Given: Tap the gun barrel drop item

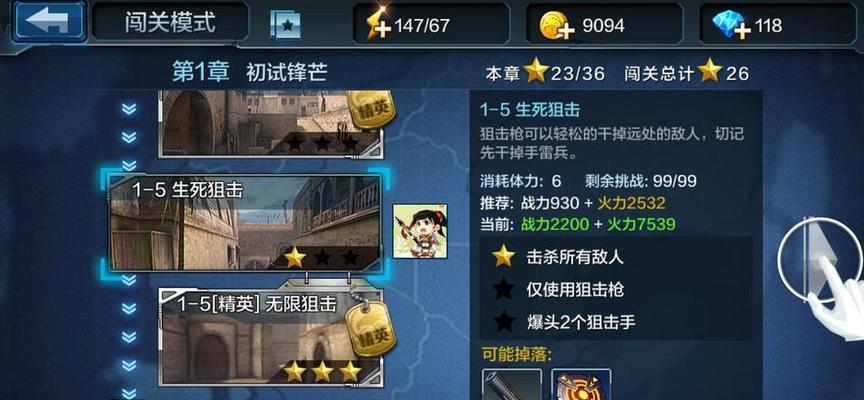Looking at the screenshot, I should pos(512,384).
